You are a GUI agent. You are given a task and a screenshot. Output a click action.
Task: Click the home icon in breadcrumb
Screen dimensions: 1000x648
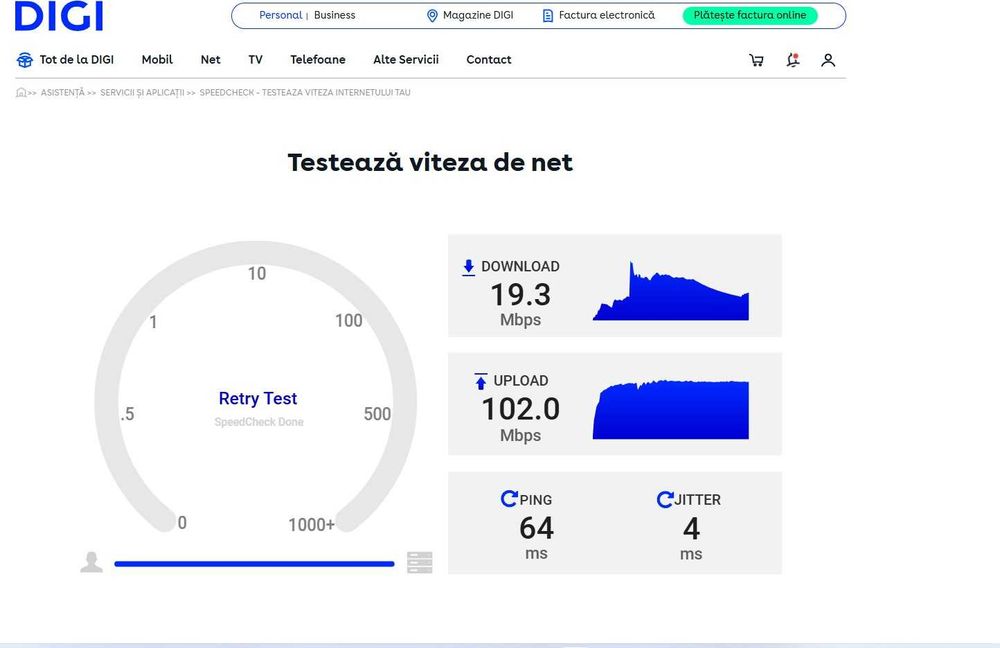[x=21, y=92]
